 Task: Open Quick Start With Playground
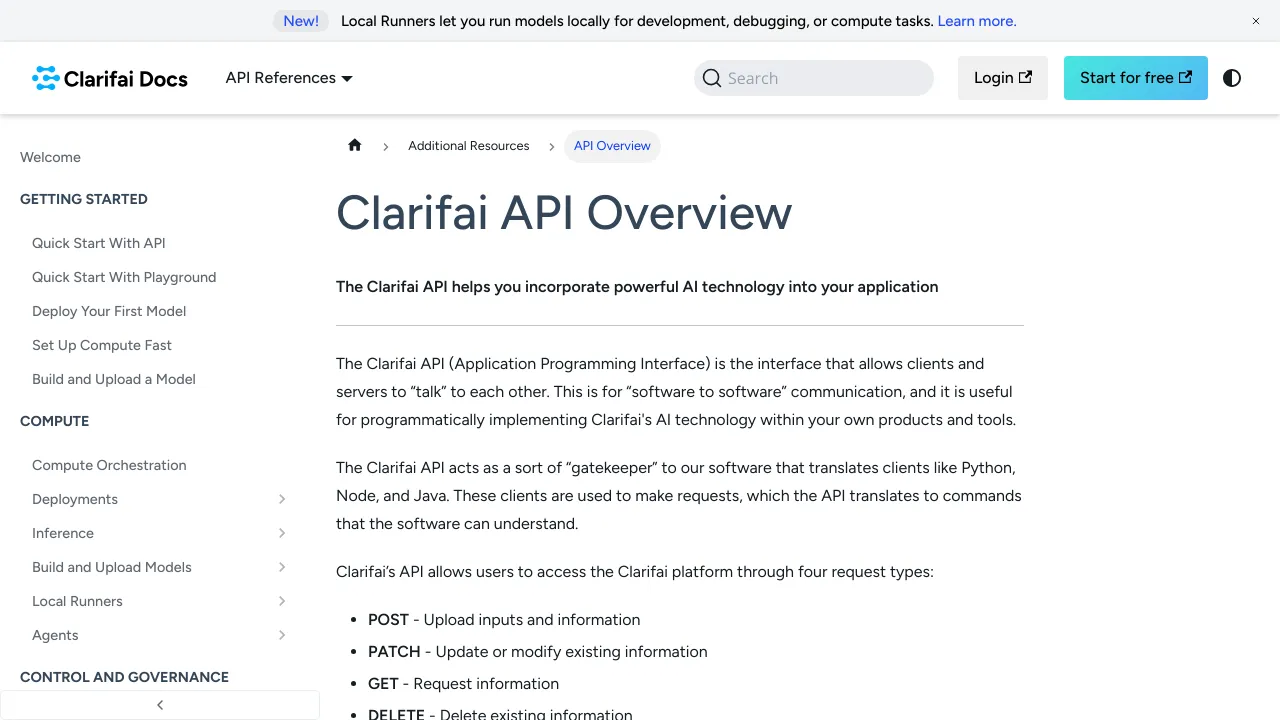124,277
